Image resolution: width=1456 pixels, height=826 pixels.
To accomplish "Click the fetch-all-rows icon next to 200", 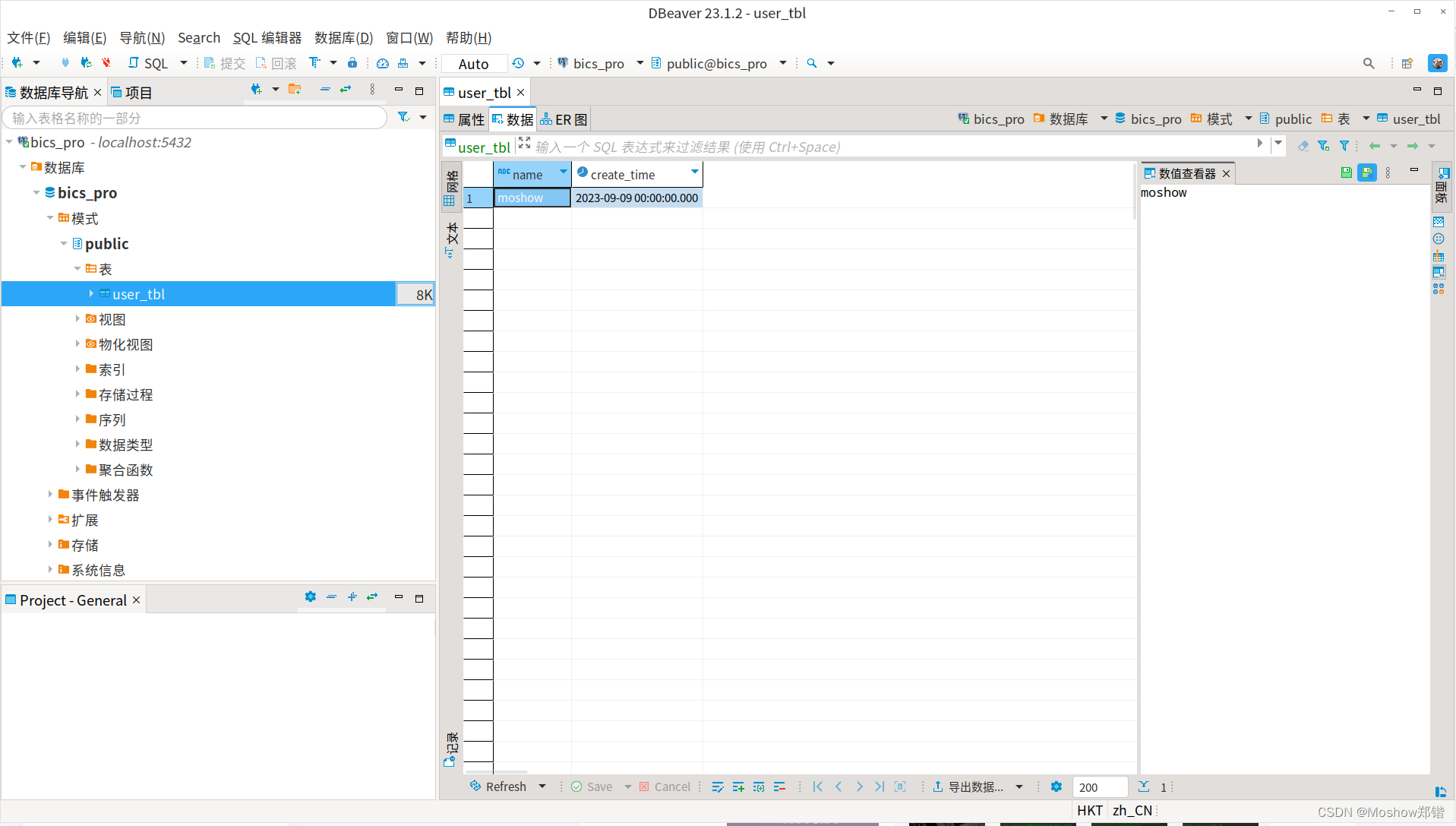I will tap(1144, 787).
